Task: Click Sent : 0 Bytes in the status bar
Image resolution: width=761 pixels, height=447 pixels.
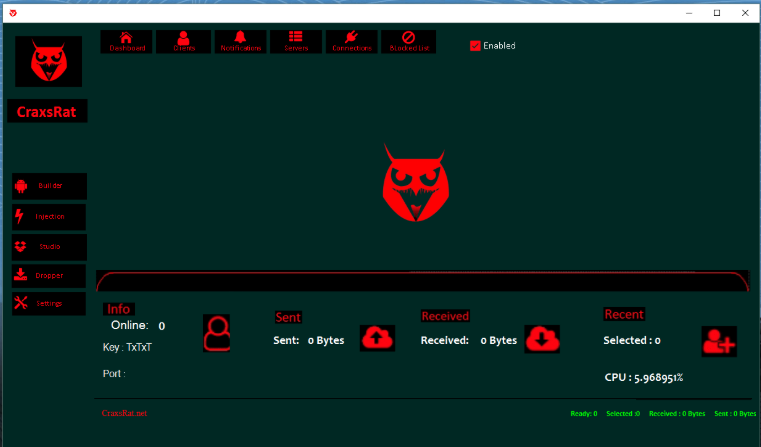Action: [x=735, y=414]
